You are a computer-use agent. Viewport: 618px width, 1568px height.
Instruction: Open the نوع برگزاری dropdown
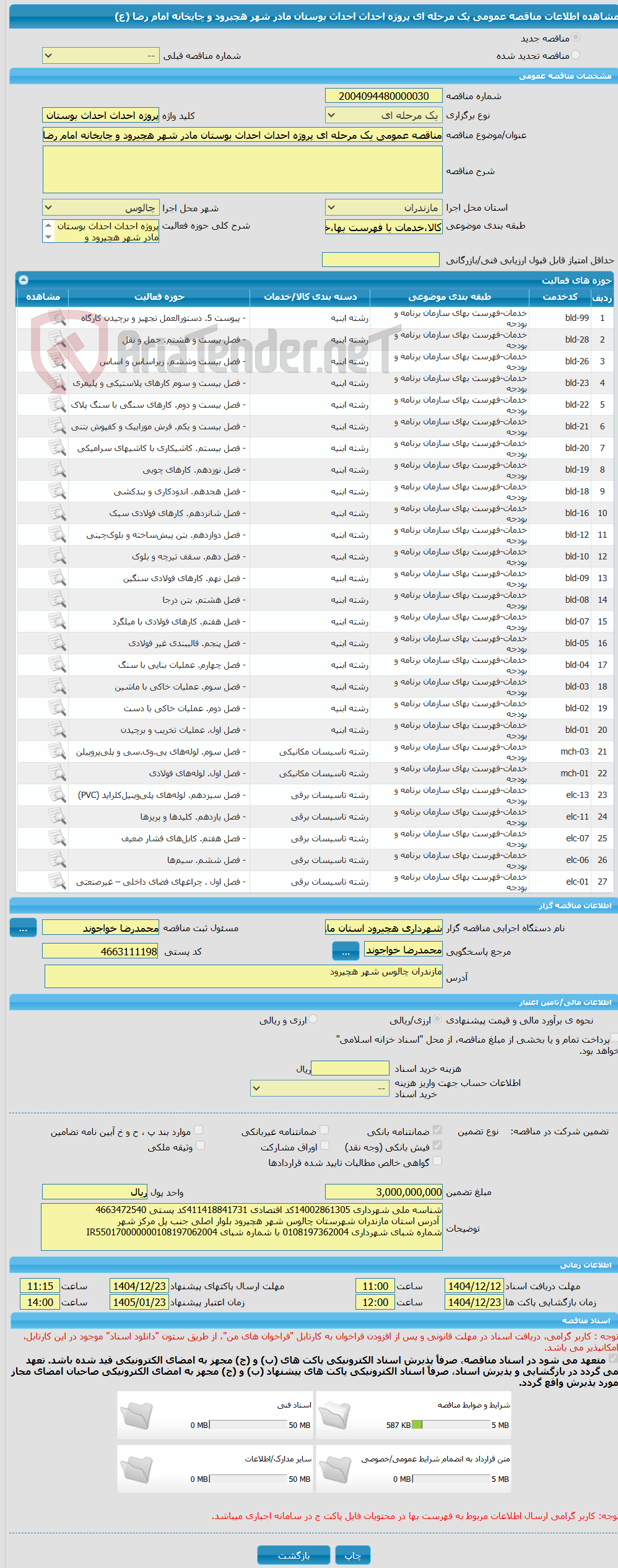383,115
